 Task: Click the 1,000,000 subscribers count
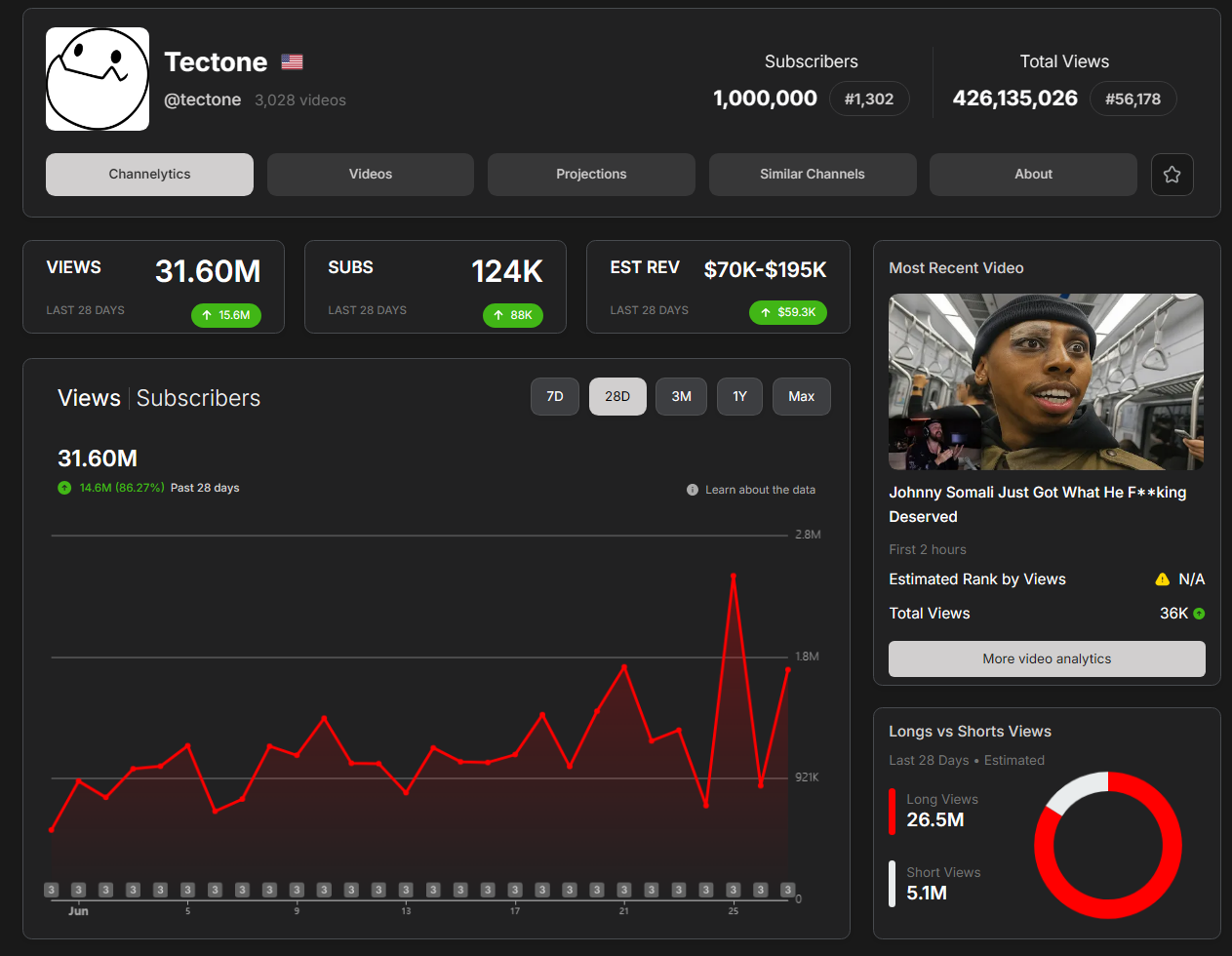(765, 99)
